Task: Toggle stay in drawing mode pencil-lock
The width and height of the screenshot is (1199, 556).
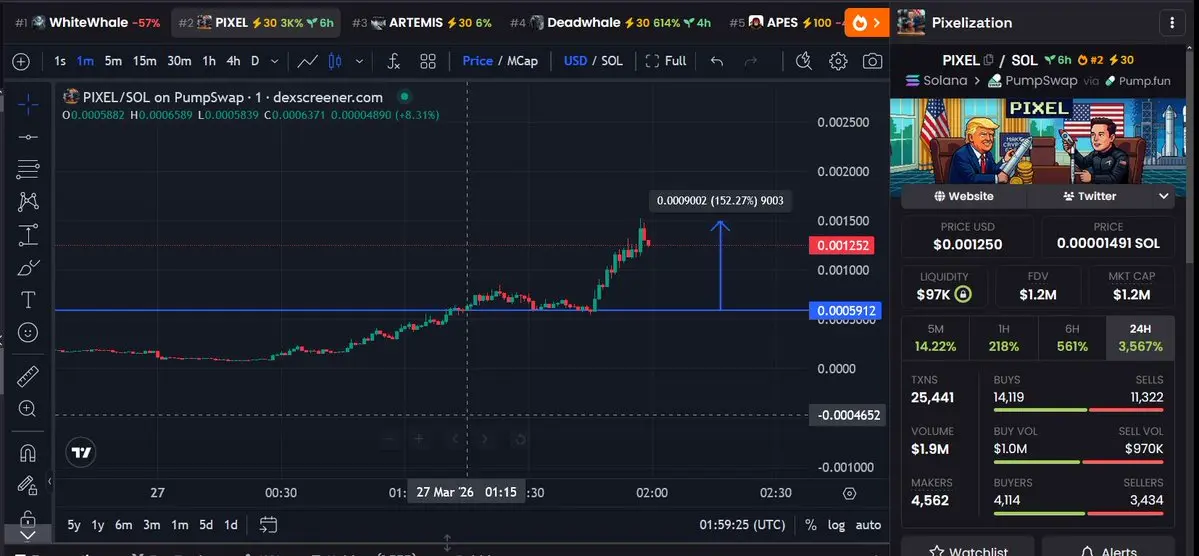Action: pos(28,486)
